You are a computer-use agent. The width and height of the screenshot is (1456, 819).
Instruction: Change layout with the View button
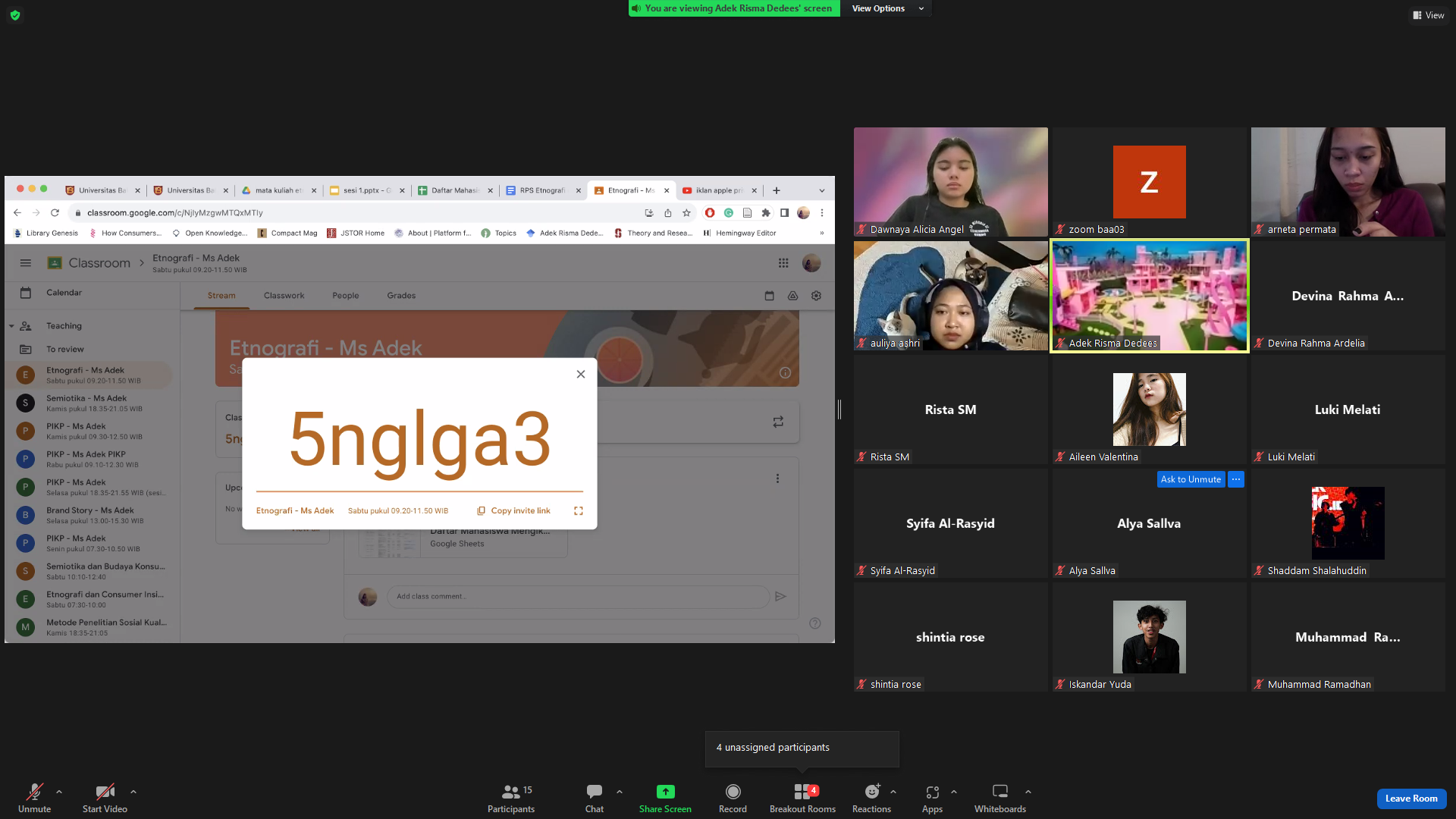coord(1428,15)
